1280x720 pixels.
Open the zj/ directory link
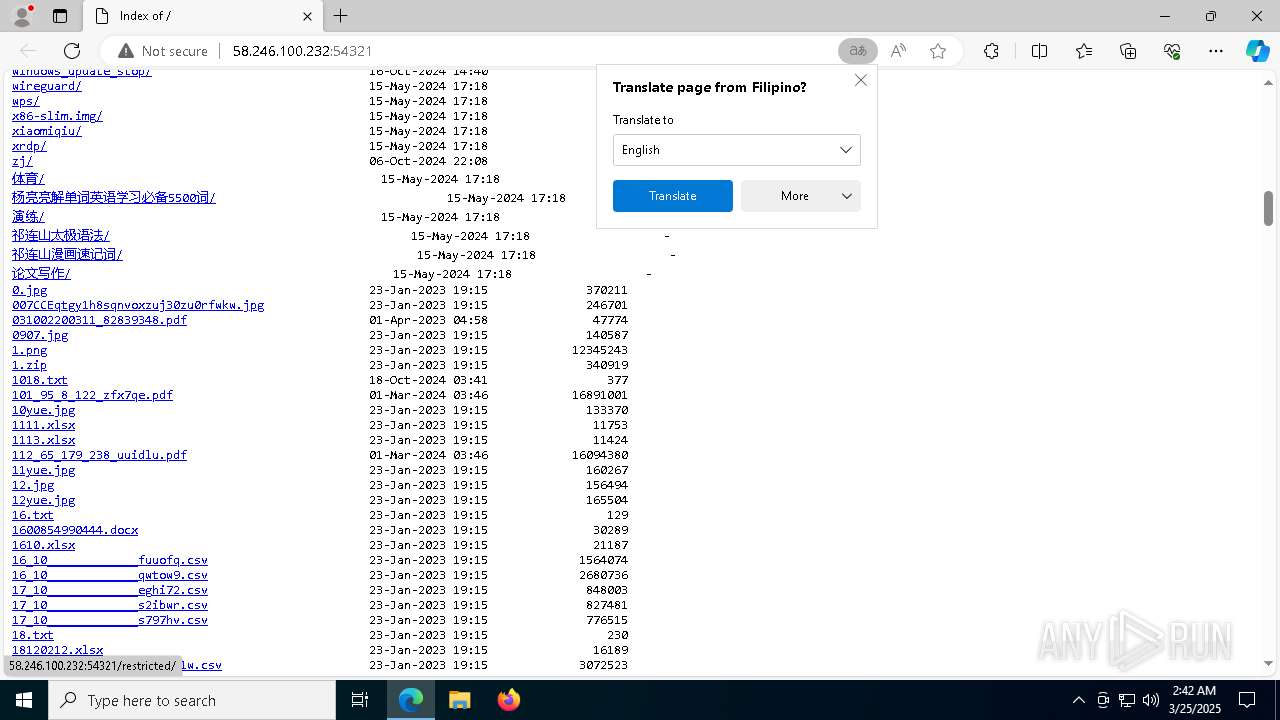pos(22,161)
